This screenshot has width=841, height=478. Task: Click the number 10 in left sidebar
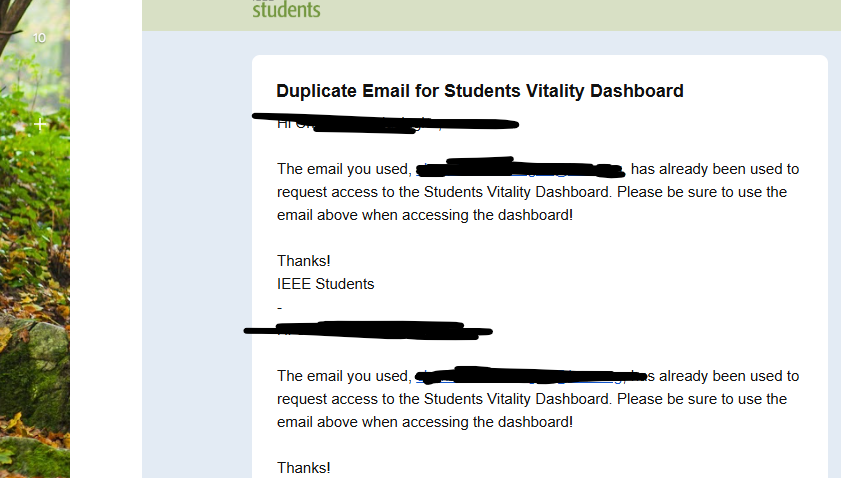(x=39, y=38)
